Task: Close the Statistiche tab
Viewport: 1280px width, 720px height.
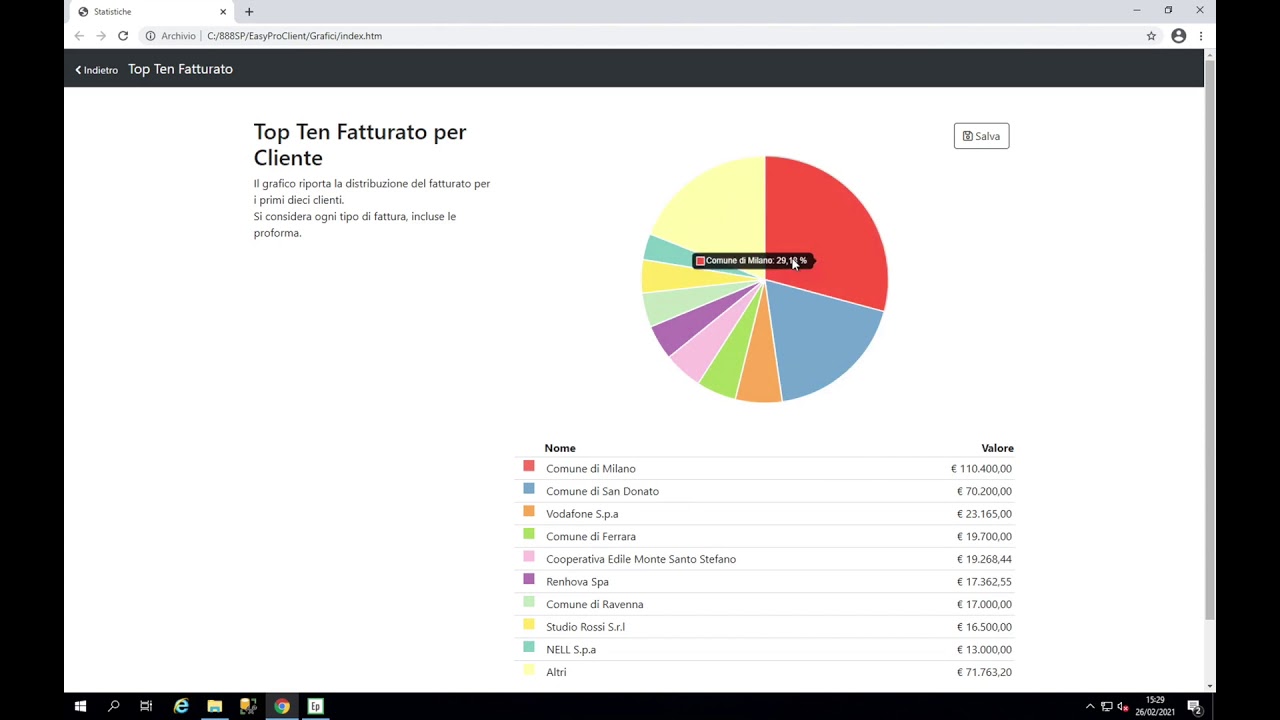Action: 223,12
